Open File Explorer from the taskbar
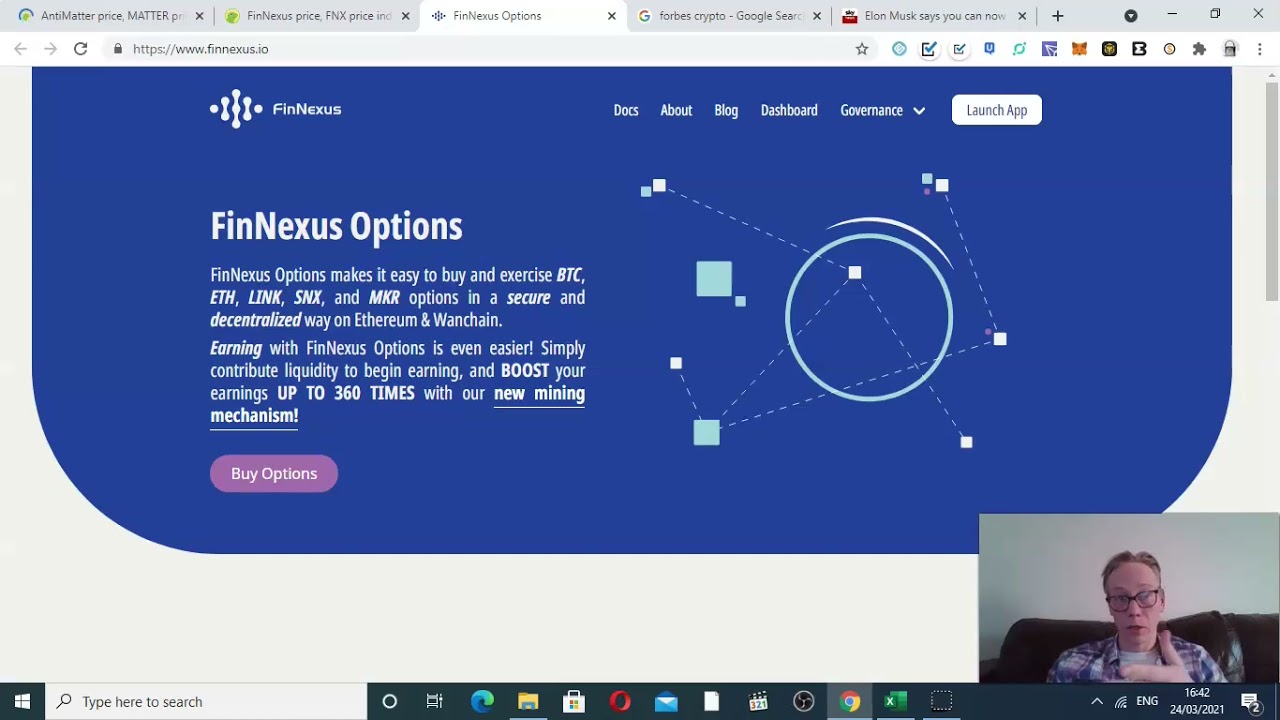Viewport: 1280px width, 720px height. (x=528, y=701)
